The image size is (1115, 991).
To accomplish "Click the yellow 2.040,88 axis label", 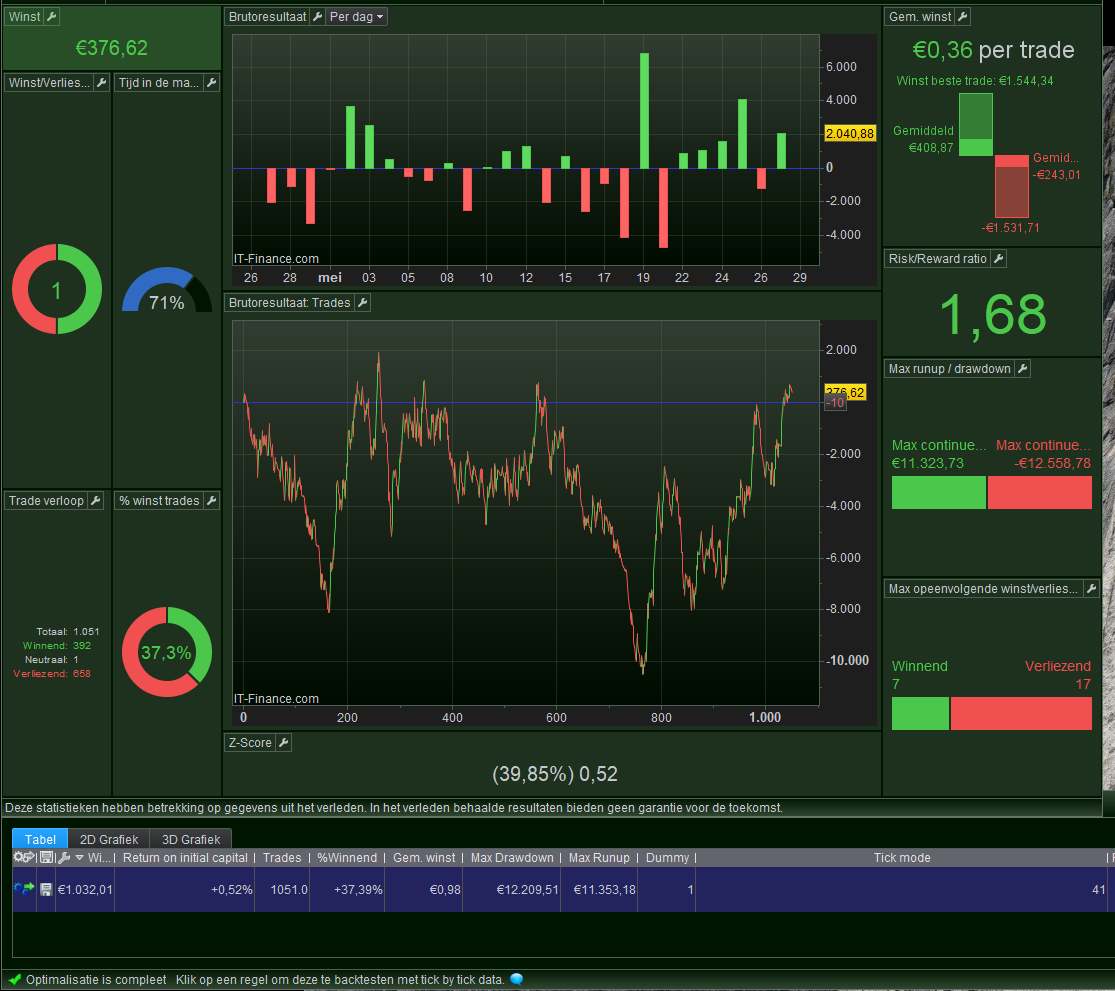I will (x=850, y=133).
